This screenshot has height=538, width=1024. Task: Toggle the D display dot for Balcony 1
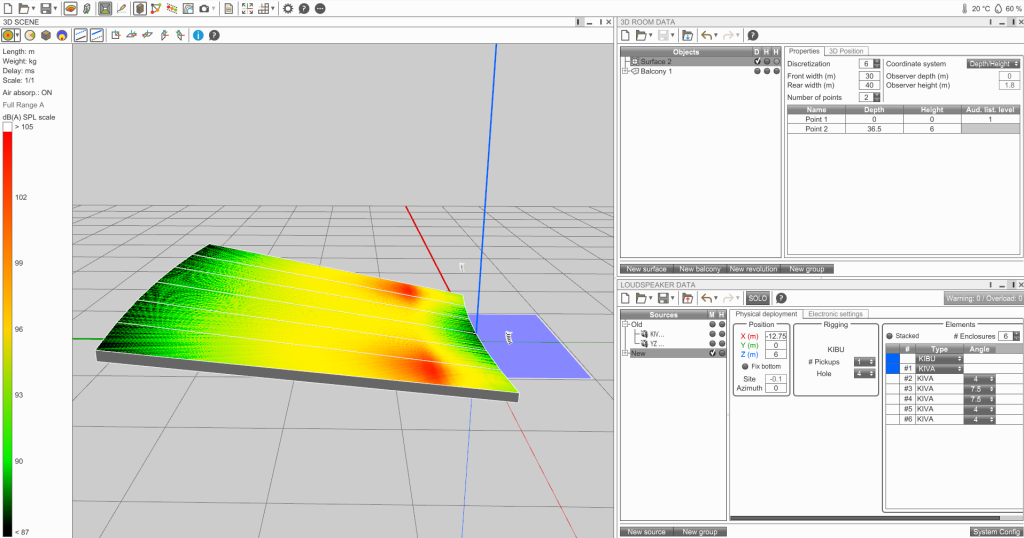click(758, 71)
